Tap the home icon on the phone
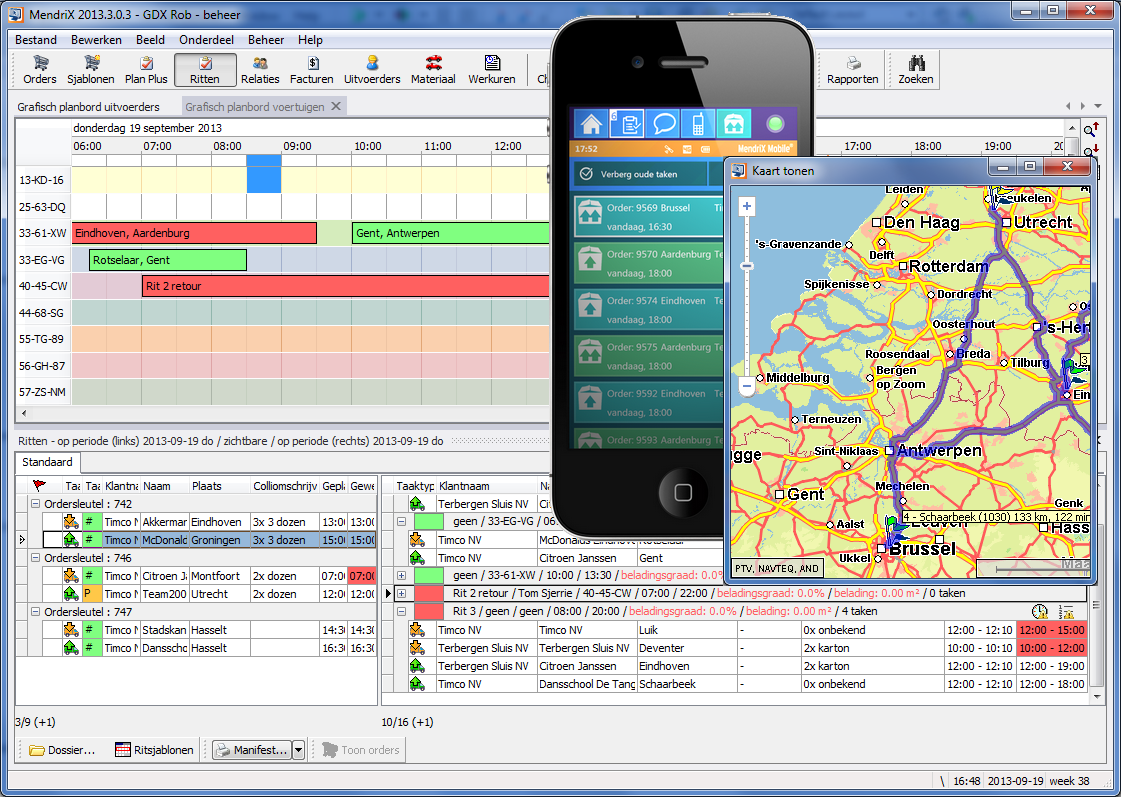This screenshot has height=797, width=1121. pyautogui.click(x=591, y=124)
